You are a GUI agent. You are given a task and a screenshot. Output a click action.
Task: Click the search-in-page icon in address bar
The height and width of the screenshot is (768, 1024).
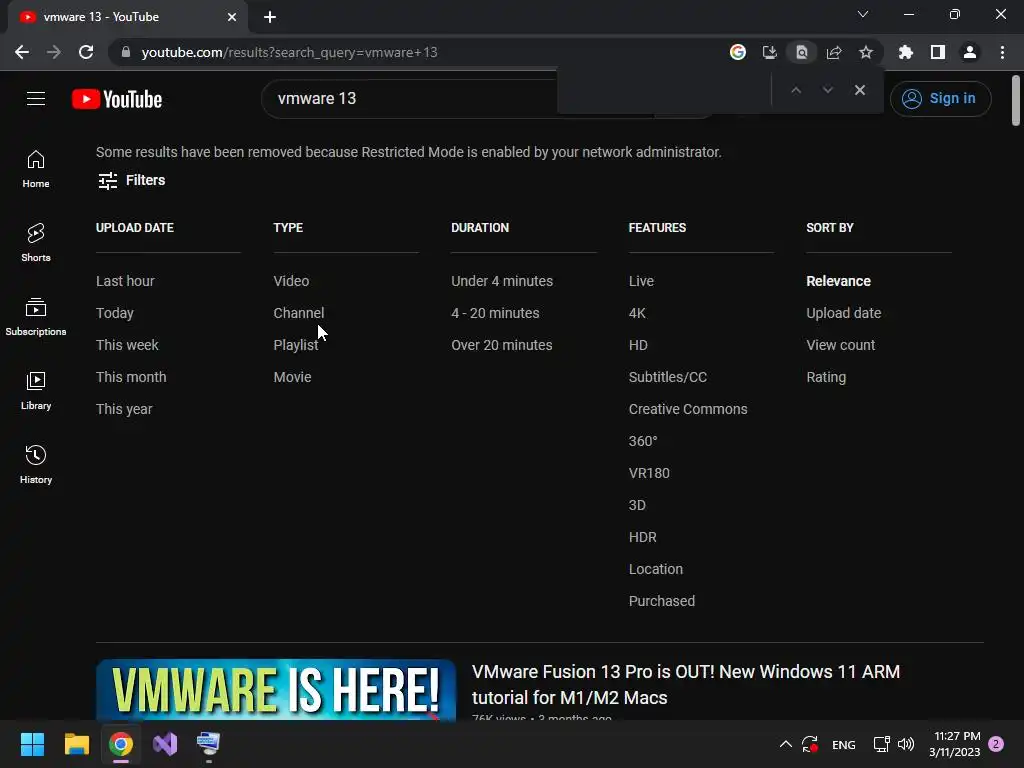801,52
